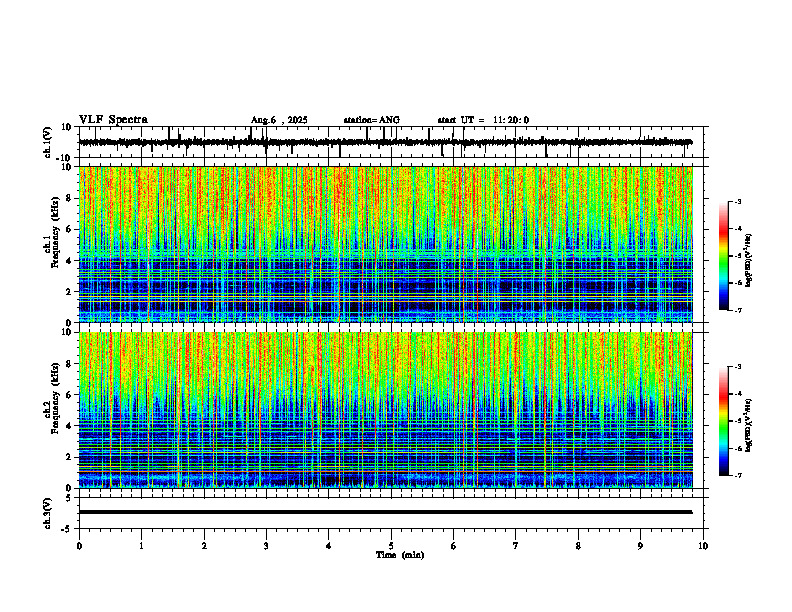Click the "Aug.6 , 2025" date text
Image resolution: width=792 pixels, height=612 pixels.
click(279, 120)
